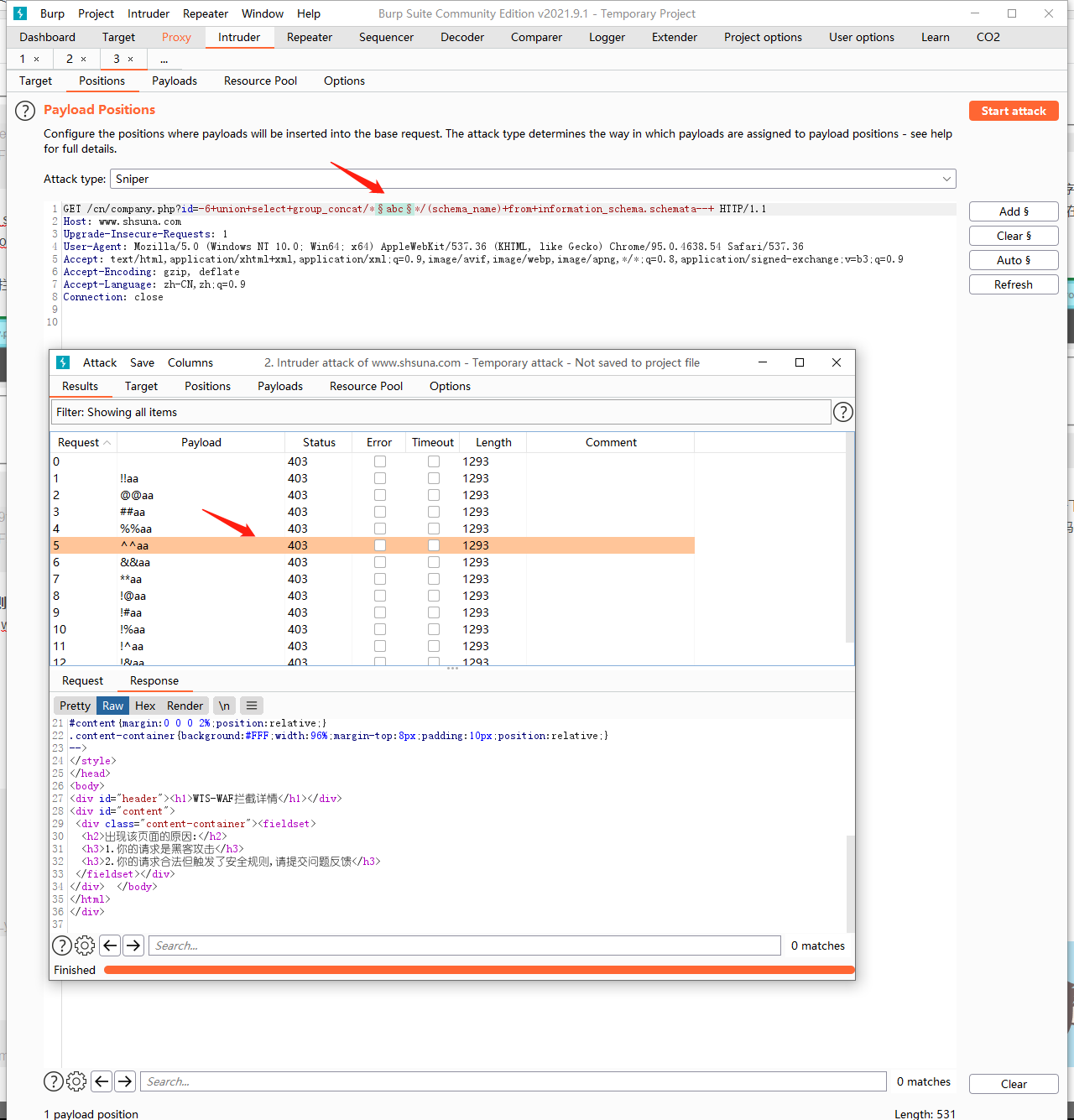Toggle Error checkbox for request 0
The image size is (1074, 1120).
[x=380, y=461]
